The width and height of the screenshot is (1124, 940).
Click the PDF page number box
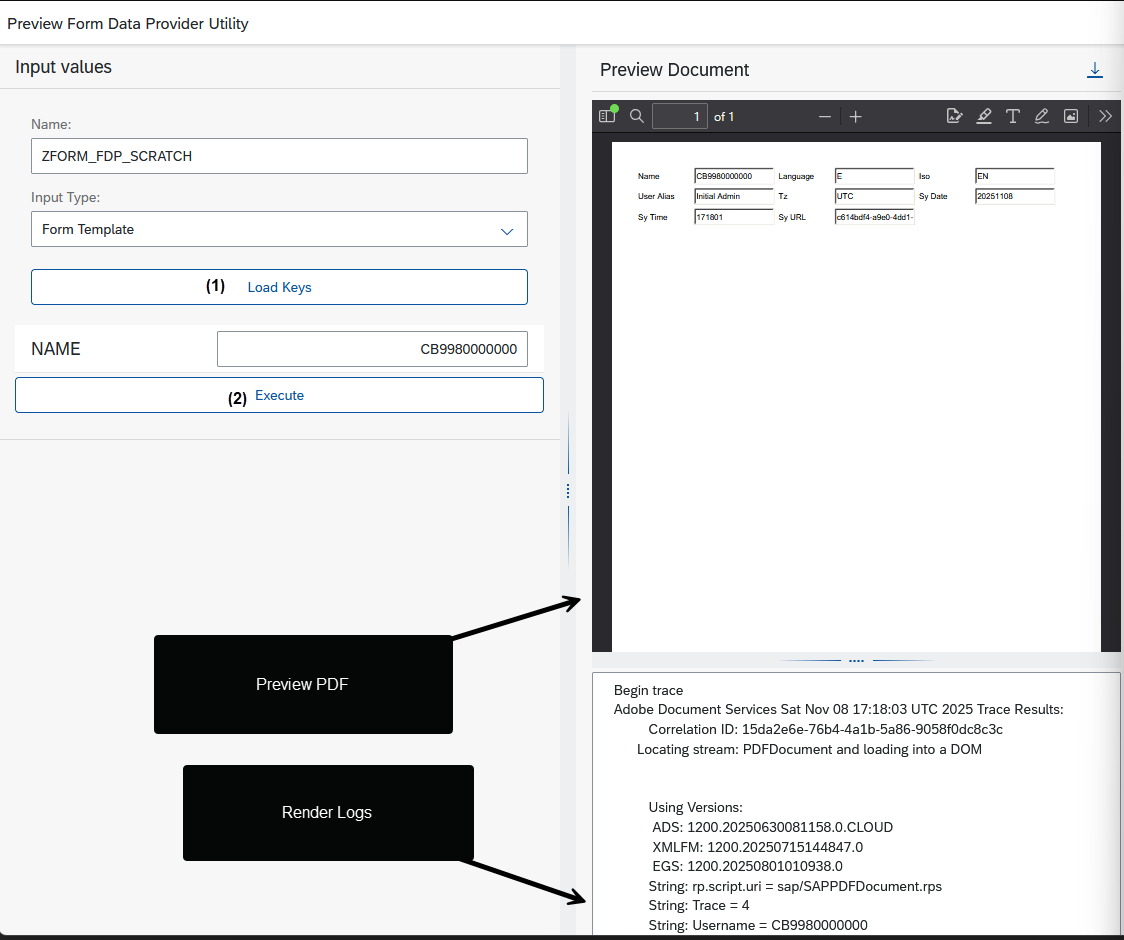click(680, 116)
